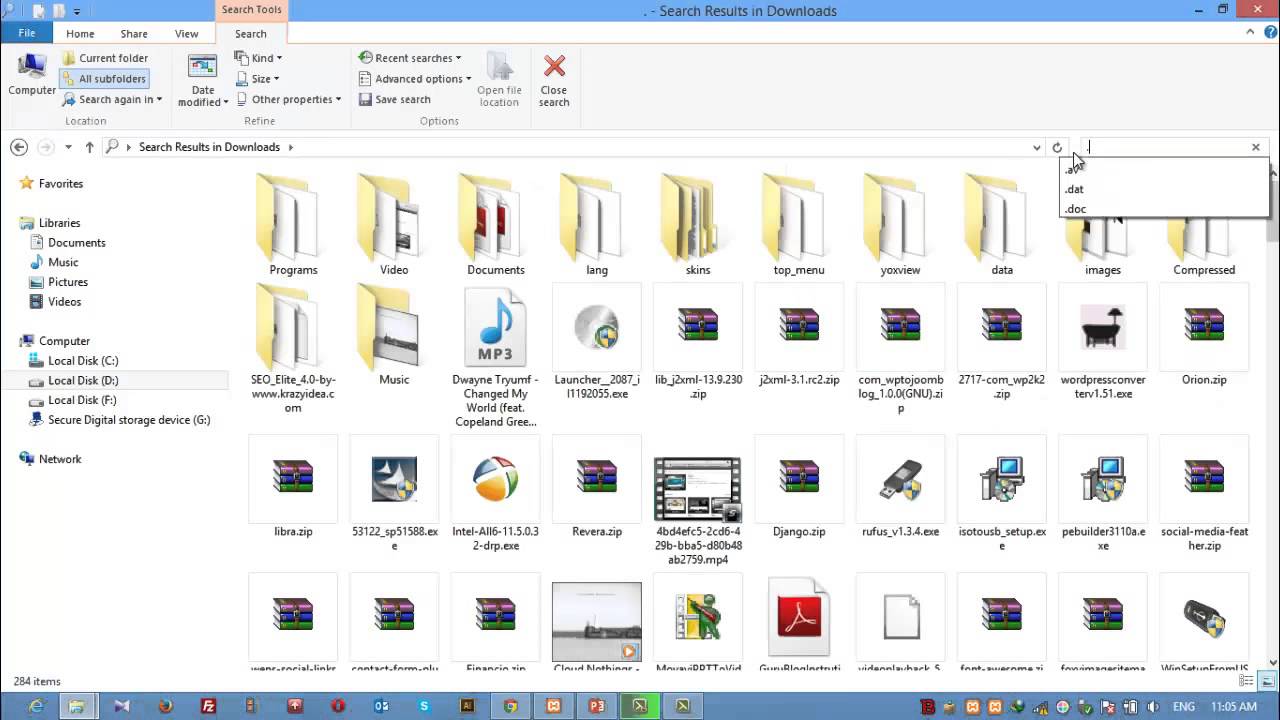Select pebuilder3110a.exe icon
1280x720 pixels.
[1103, 479]
